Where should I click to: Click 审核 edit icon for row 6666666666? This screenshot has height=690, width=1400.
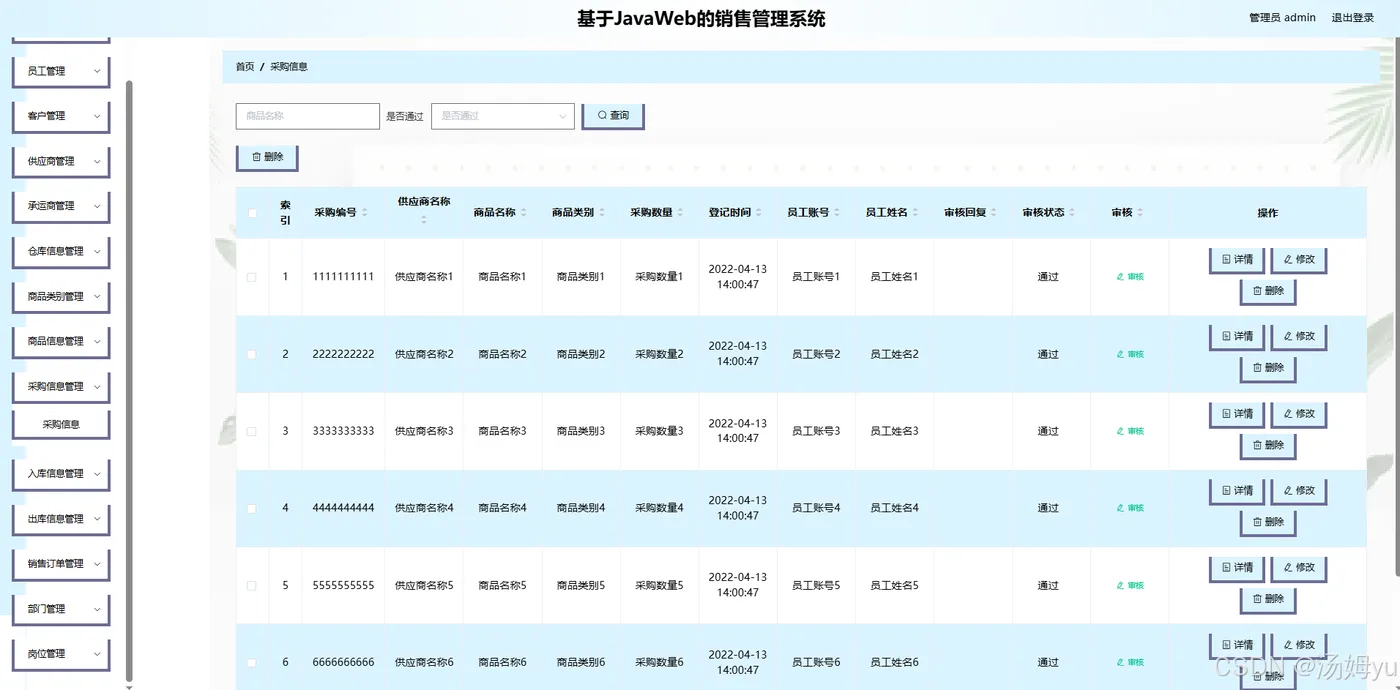1130,662
